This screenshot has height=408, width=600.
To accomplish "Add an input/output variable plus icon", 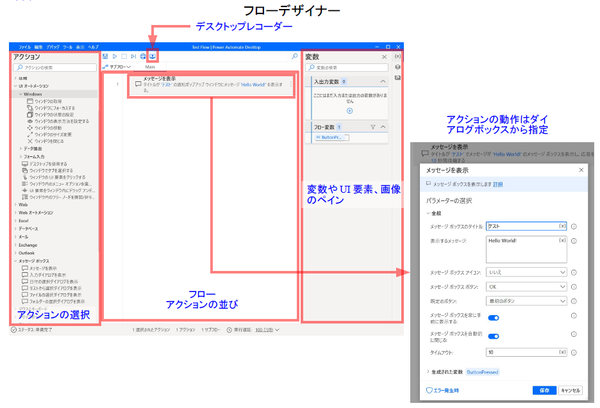I will click(x=349, y=111).
